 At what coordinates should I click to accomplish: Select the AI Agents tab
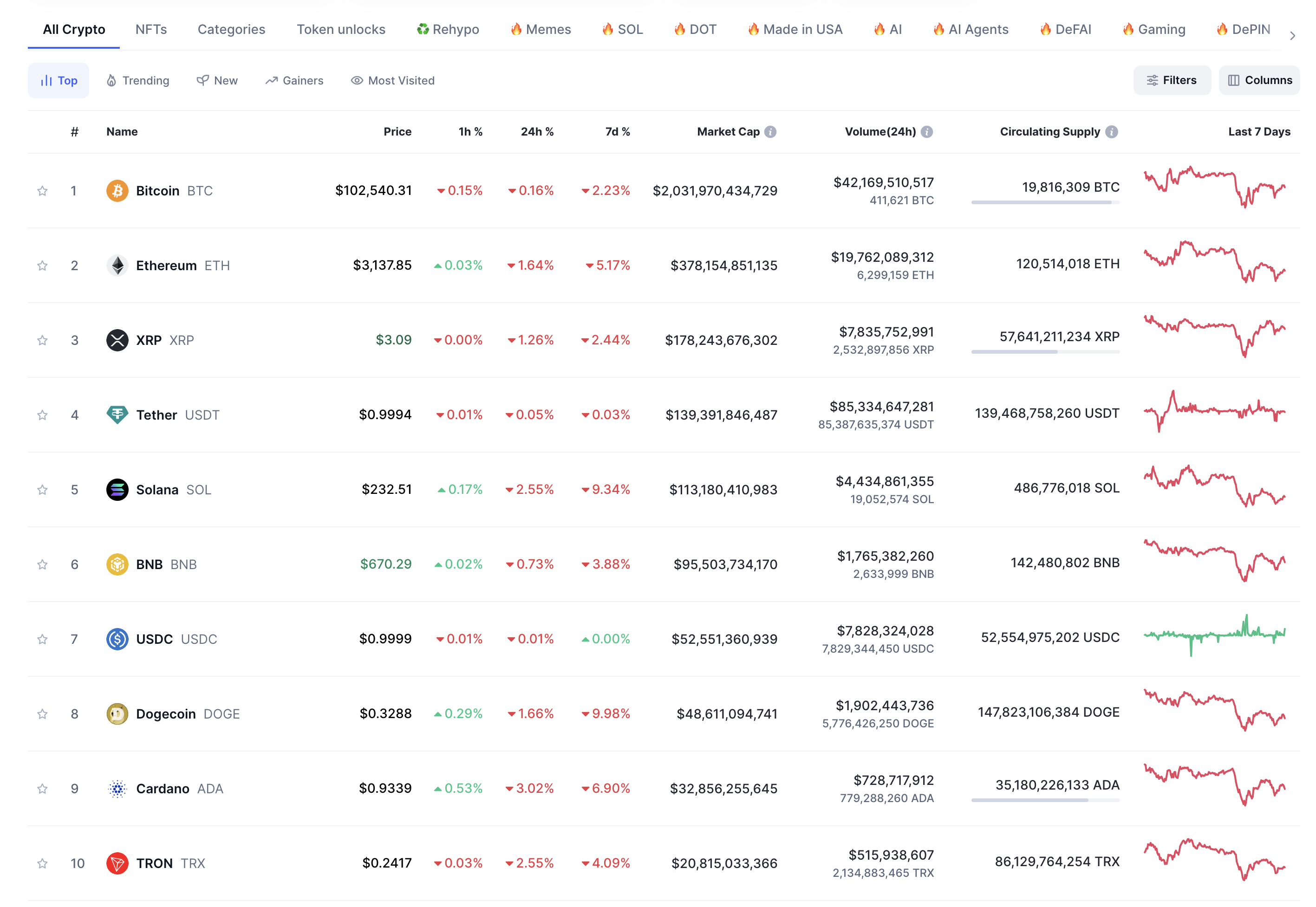pos(971,29)
